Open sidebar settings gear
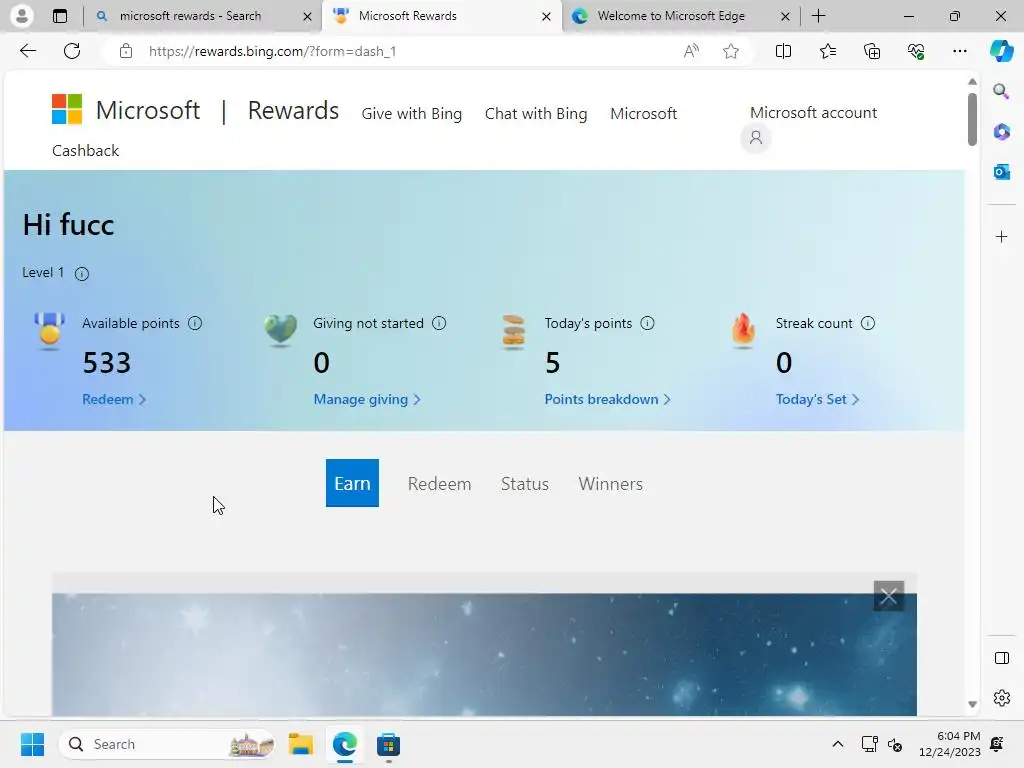The height and width of the screenshot is (768, 1024). tap(1002, 698)
